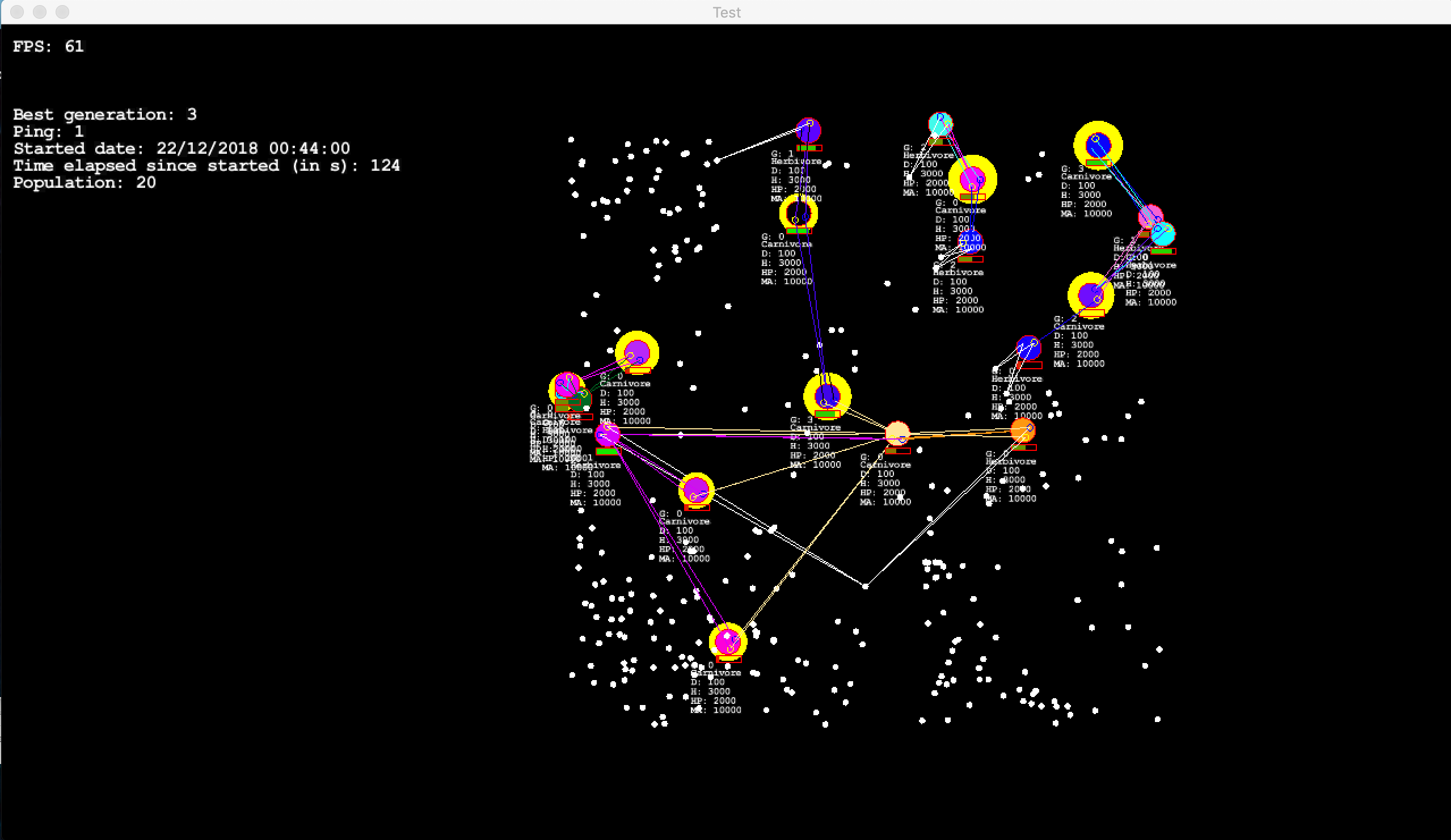Click the green health bar under magenta creature
This screenshot has width=1451, height=840.
607,451
